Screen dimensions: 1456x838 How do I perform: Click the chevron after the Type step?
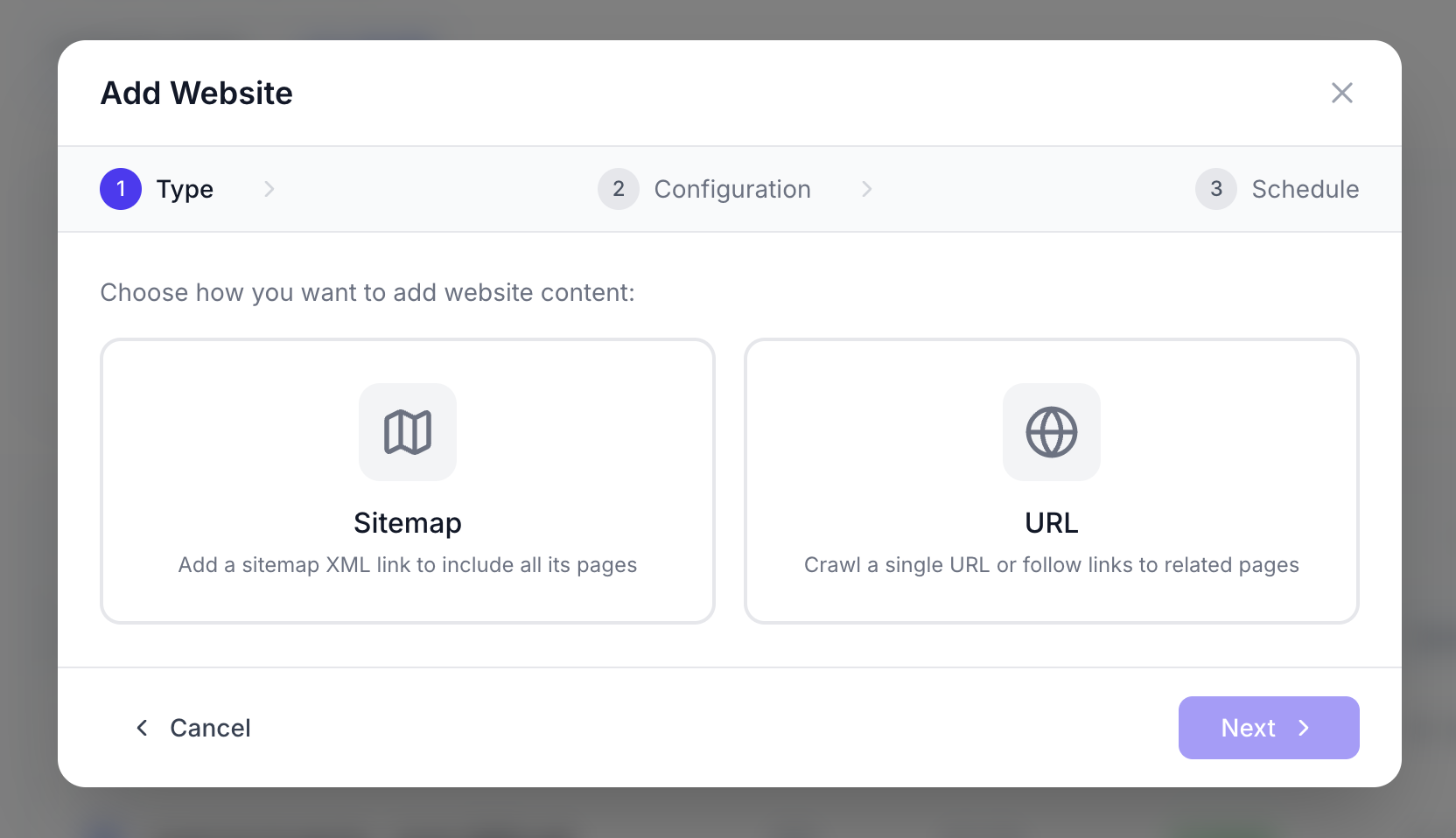click(269, 189)
